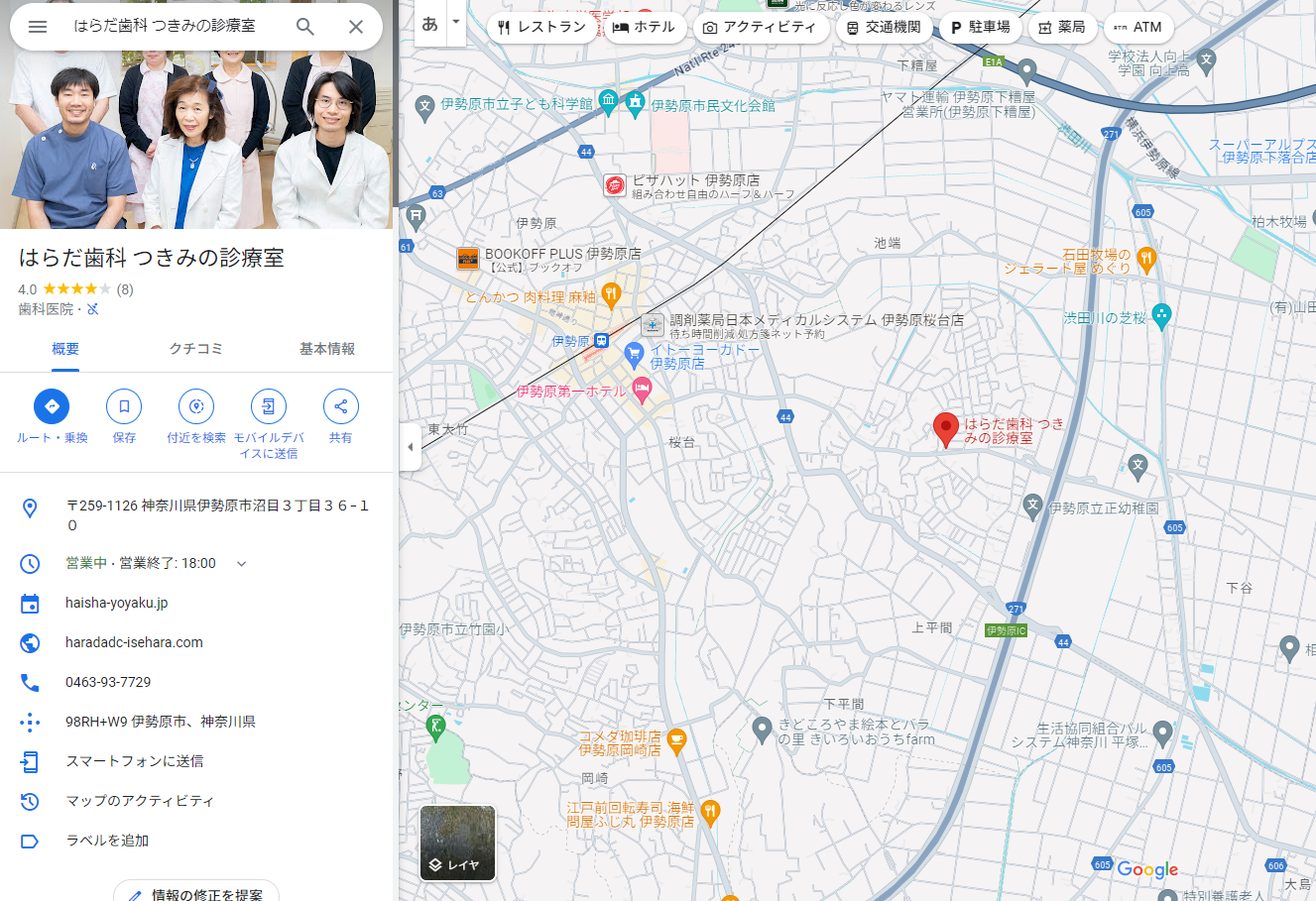Viewport: 1316px width, 901px height.
Task: Send to device via モバイルデバイスに送信 icon
Action: click(268, 405)
